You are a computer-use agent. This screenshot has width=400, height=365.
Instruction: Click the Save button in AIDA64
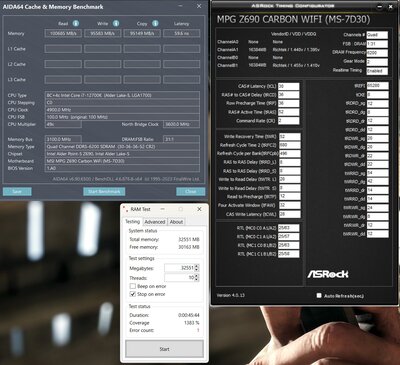[17, 191]
